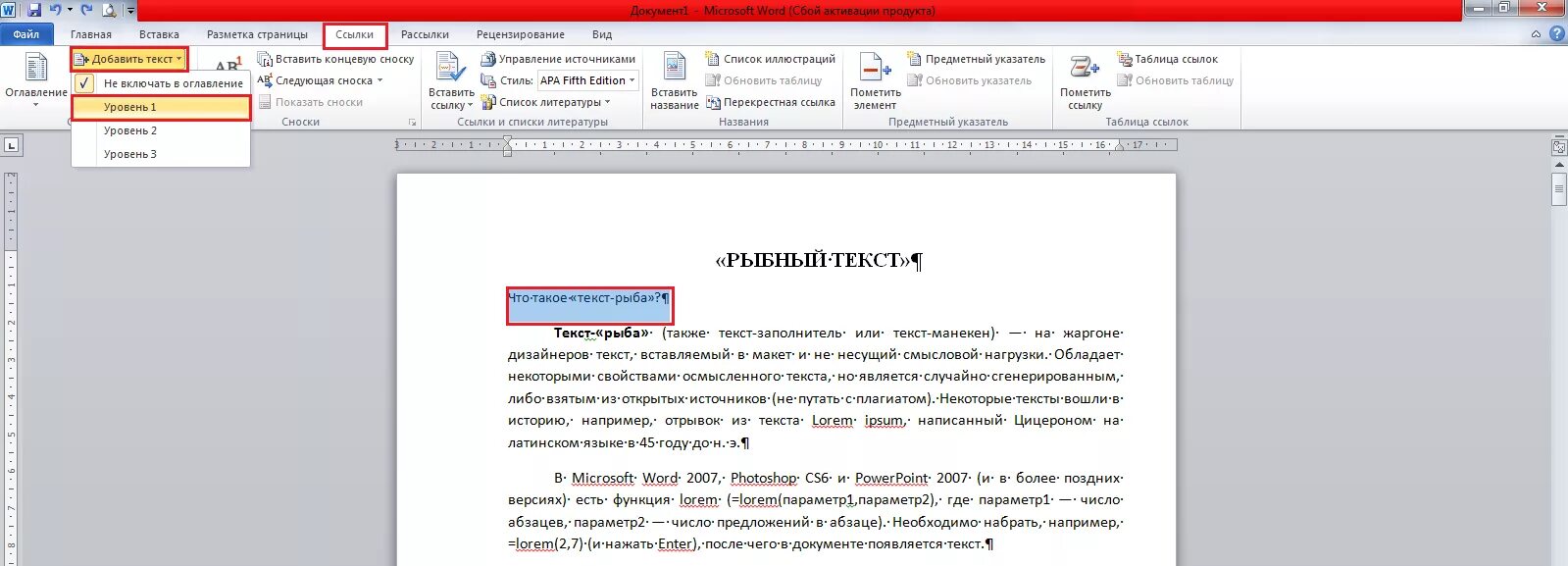Choose Уровень 3 from the menu
Screen dimensions: 1568x566
162,154
